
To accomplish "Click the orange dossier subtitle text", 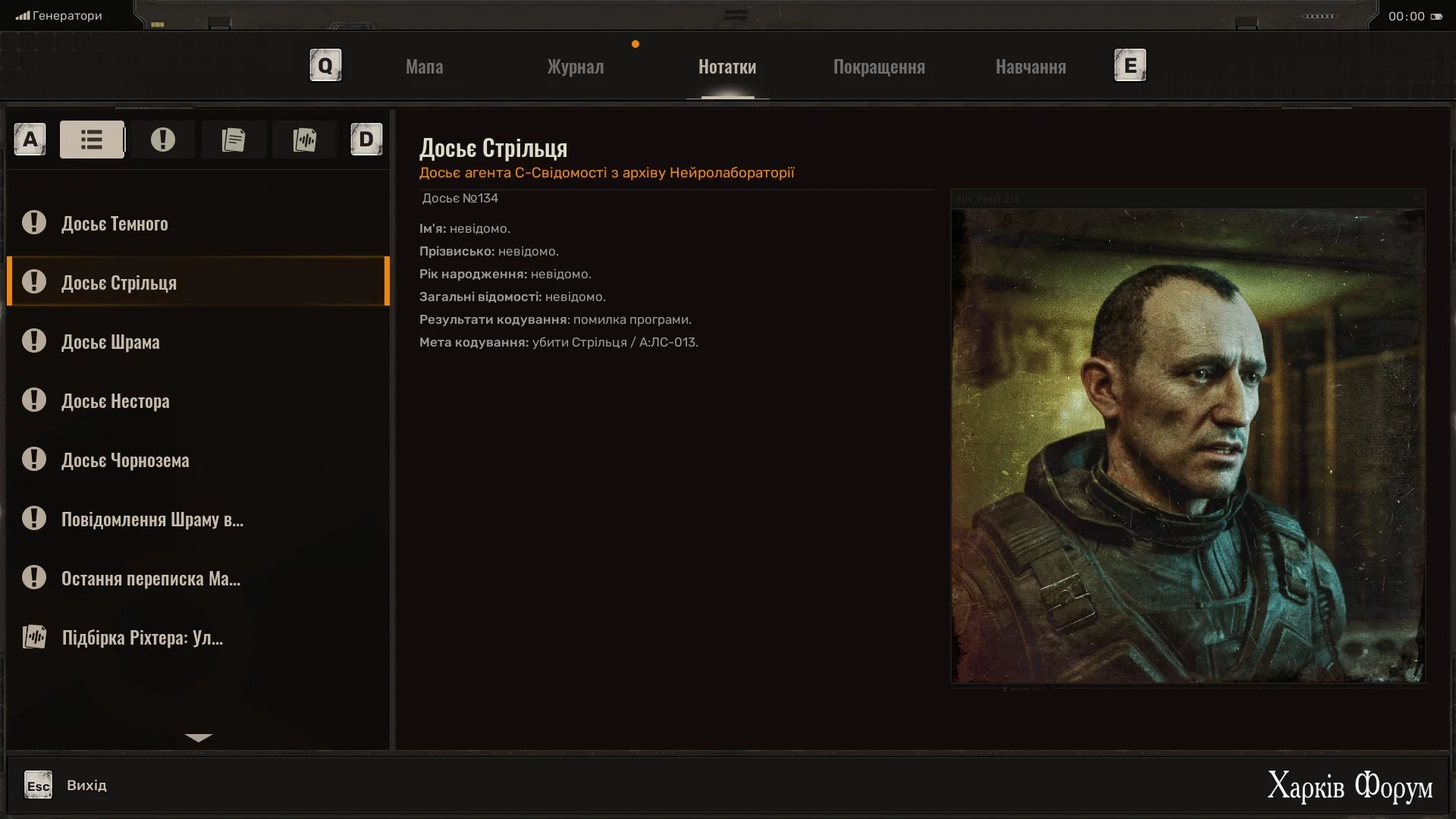I will pos(607,172).
